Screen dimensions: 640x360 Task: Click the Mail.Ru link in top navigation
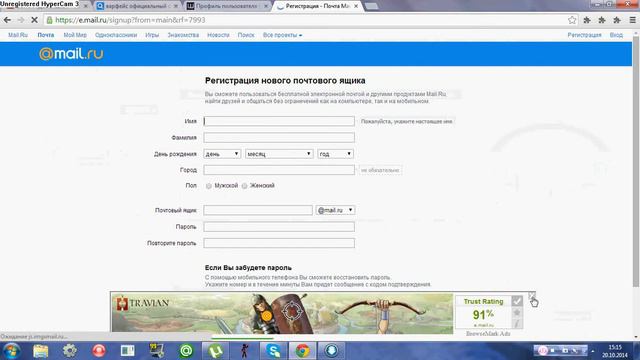18,35
